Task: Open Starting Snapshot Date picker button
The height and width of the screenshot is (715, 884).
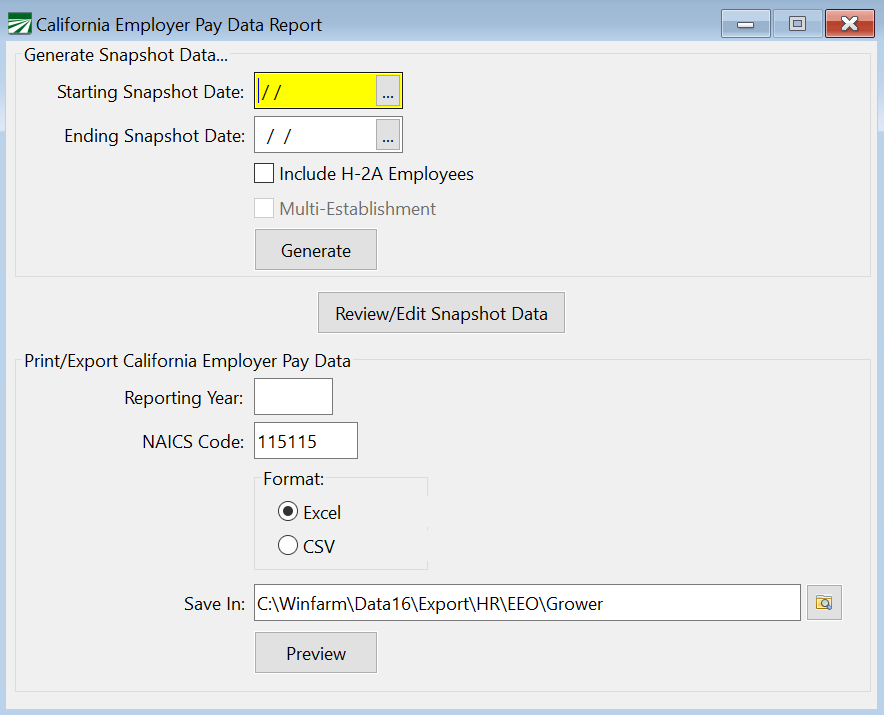Action: click(x=388, y=92)
